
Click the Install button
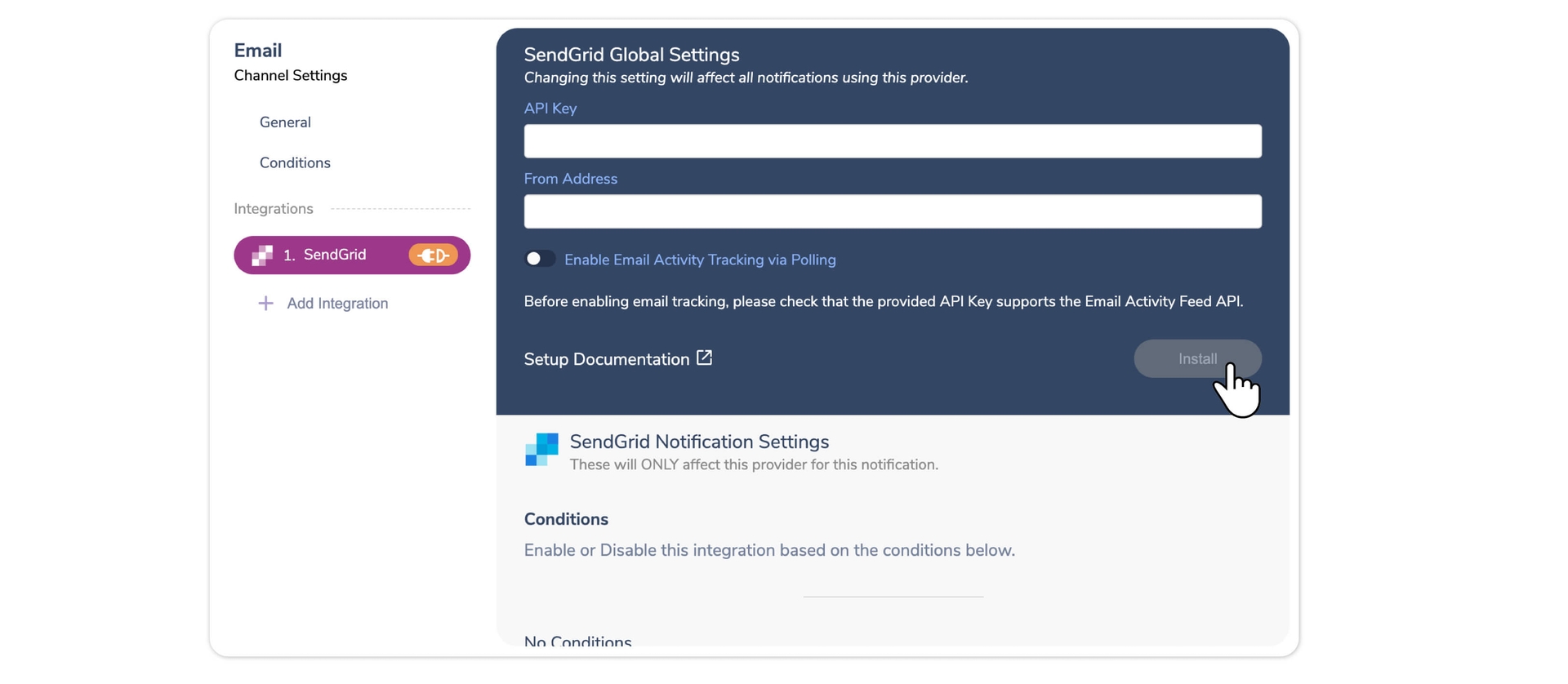1196,359
